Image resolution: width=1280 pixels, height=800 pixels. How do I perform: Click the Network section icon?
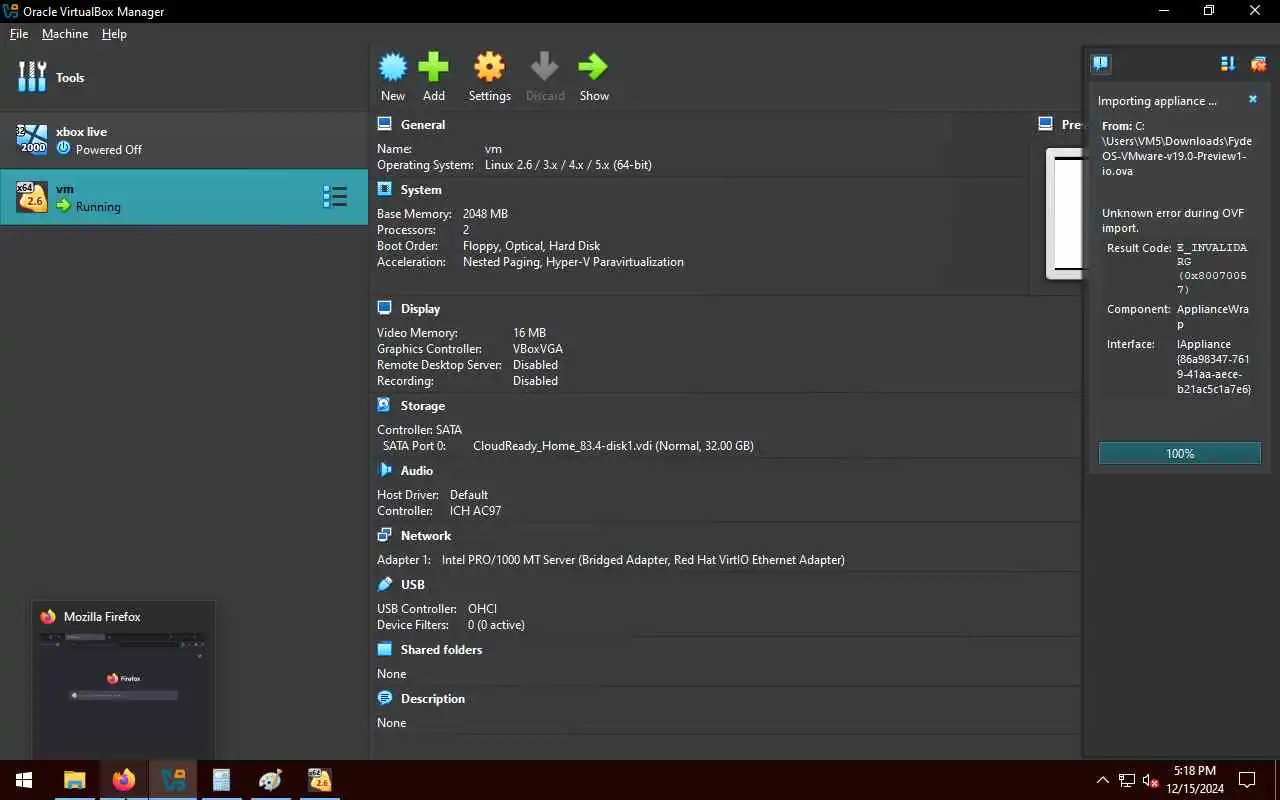click(385, 535)
